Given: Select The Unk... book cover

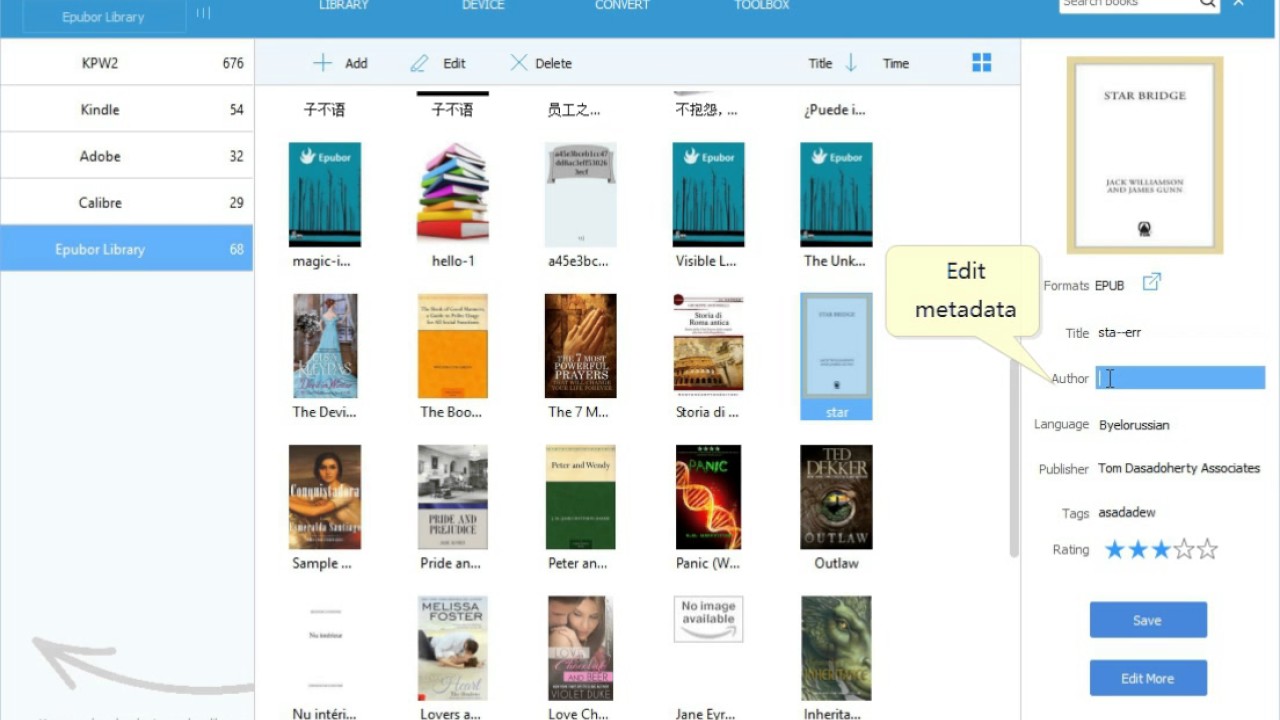Looking at the screenshot, I should (x=836, y=194).
